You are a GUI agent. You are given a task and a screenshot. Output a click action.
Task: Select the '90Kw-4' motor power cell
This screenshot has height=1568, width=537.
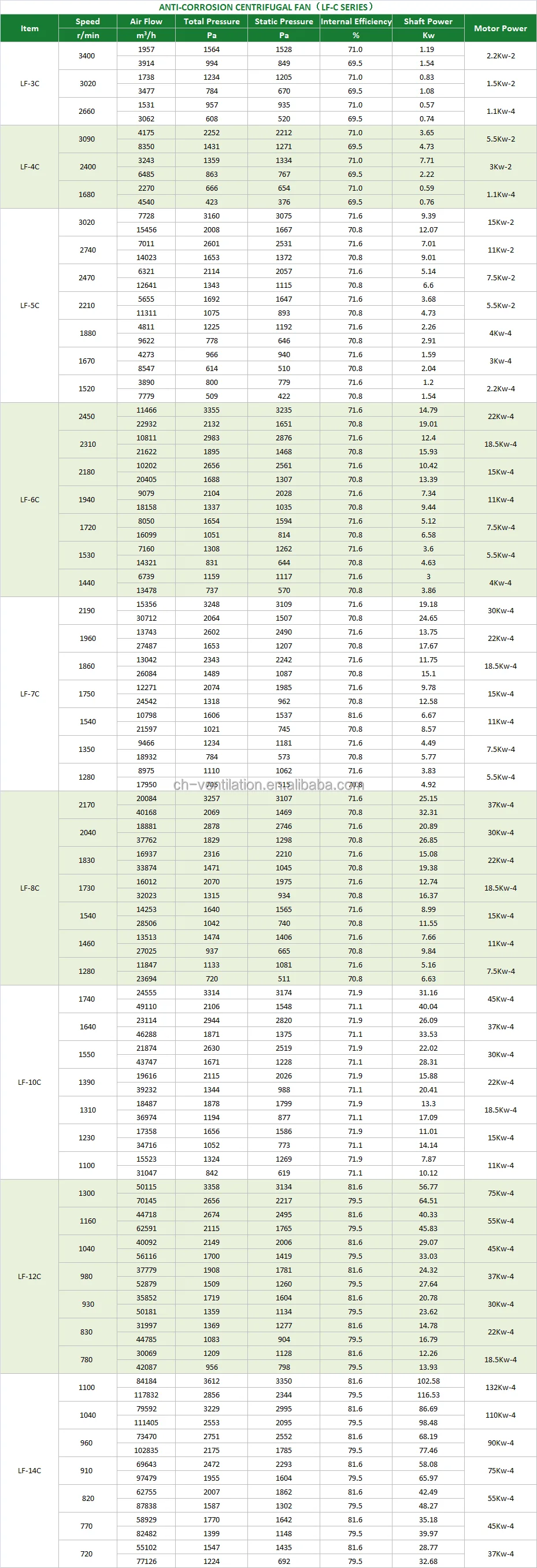point(501,1443)
